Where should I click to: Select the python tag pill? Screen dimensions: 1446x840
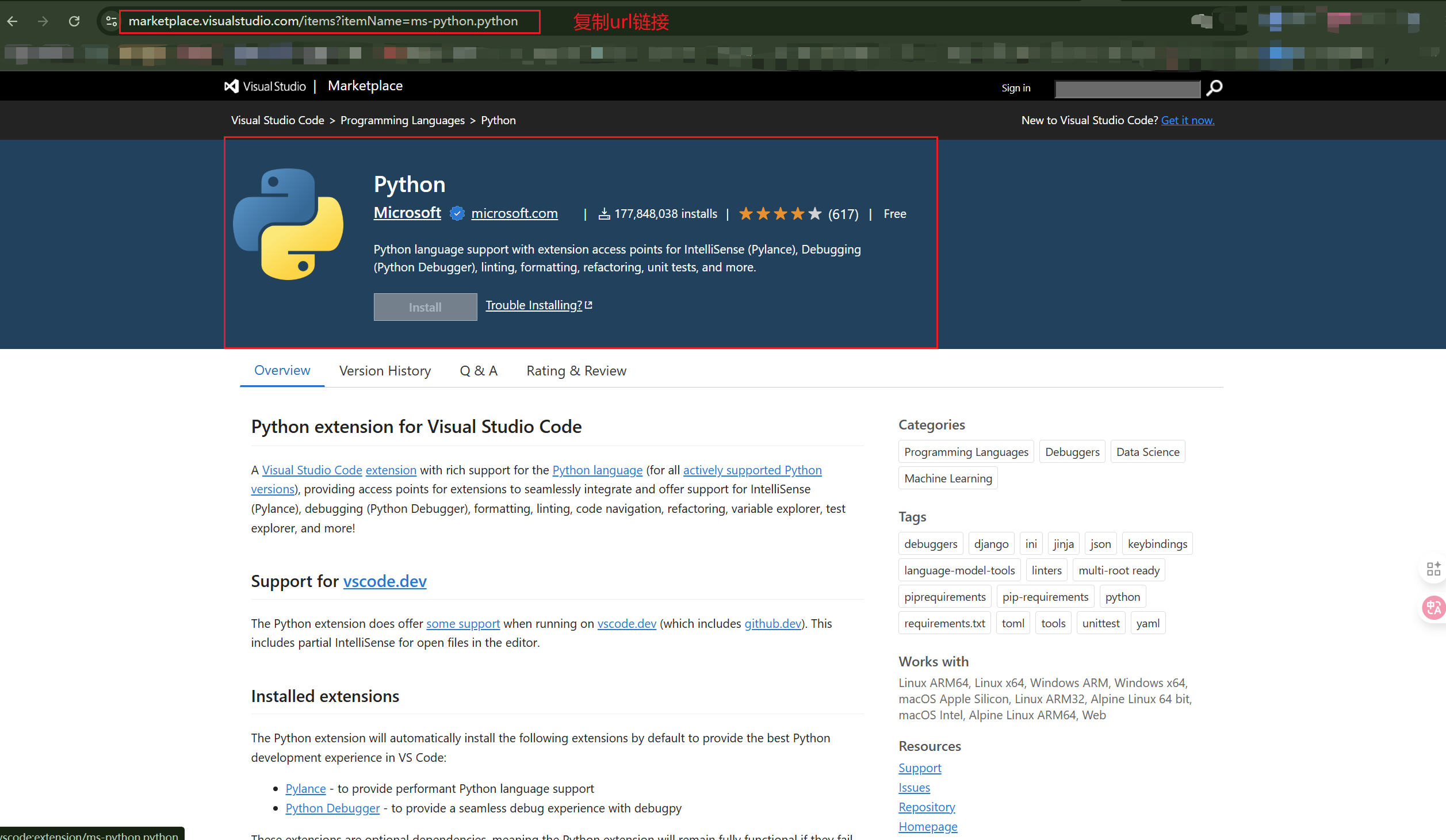point(1122,596)
